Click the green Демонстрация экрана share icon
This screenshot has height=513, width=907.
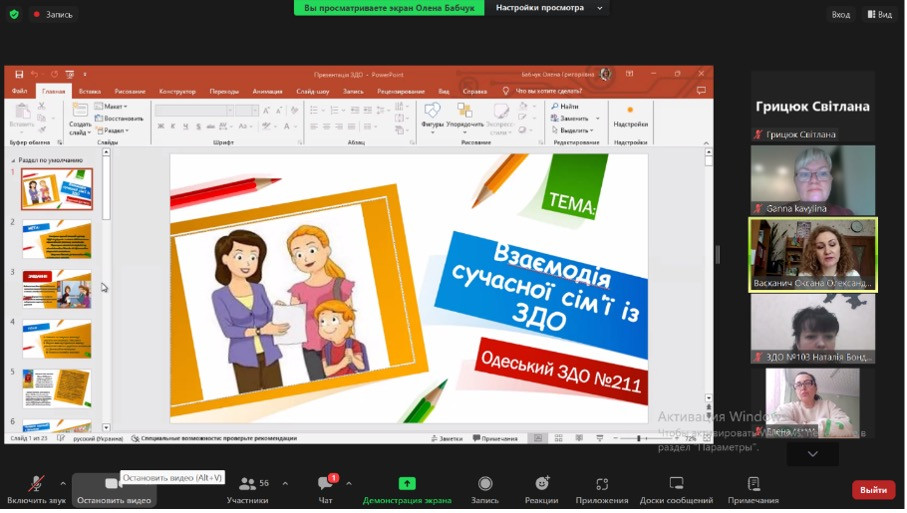tap(407, 486)
